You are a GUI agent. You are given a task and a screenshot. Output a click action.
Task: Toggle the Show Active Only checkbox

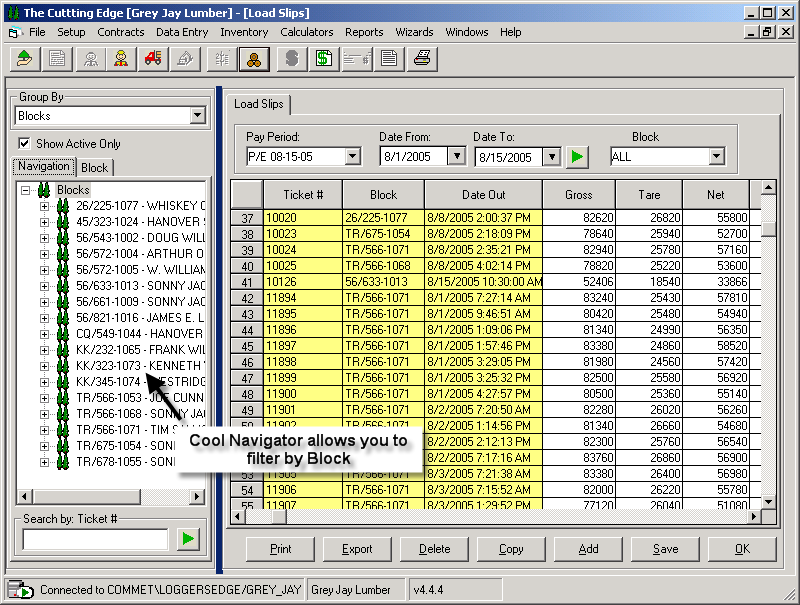pyautogui.click(x=26, y=144)
